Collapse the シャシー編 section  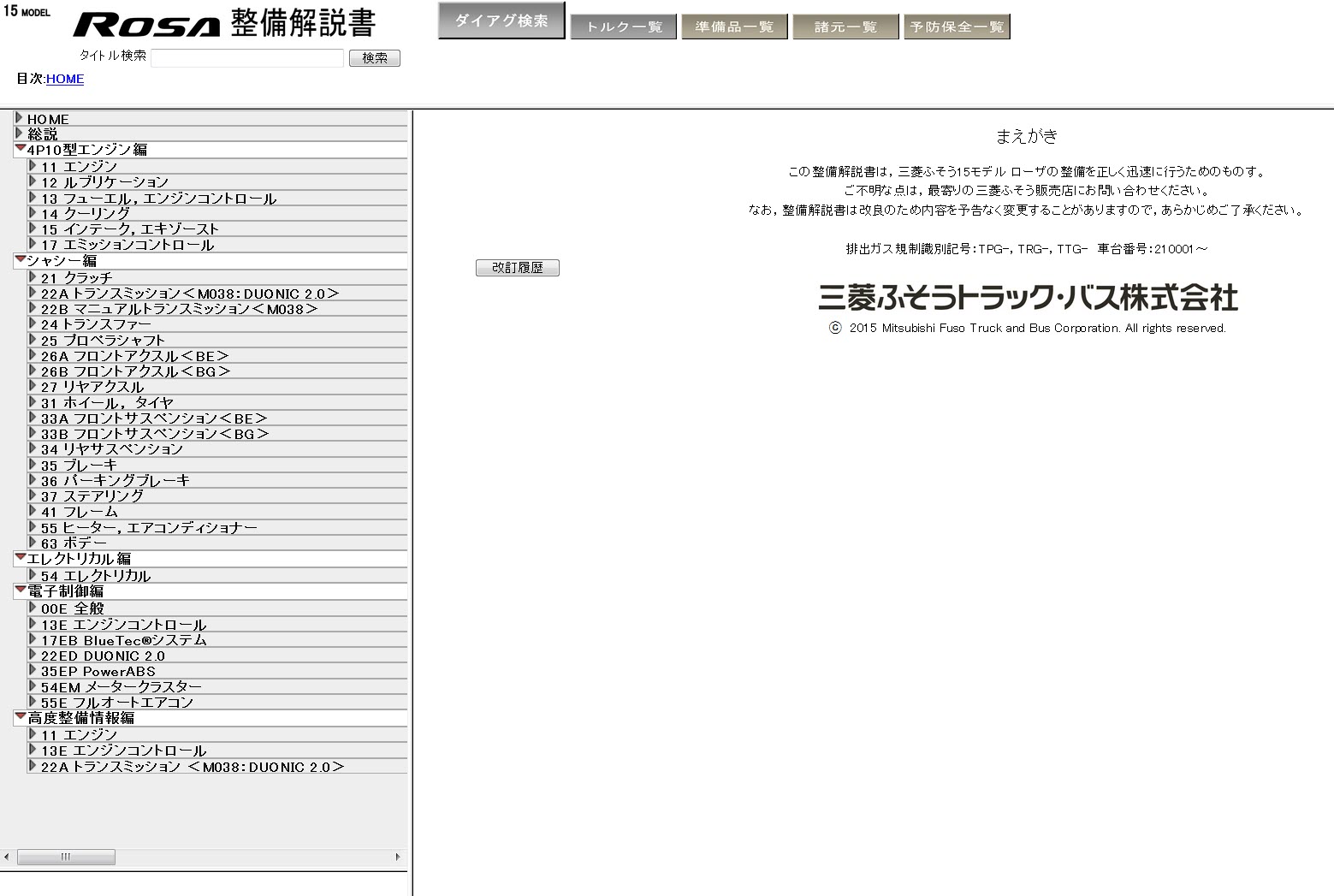(21, 259)
